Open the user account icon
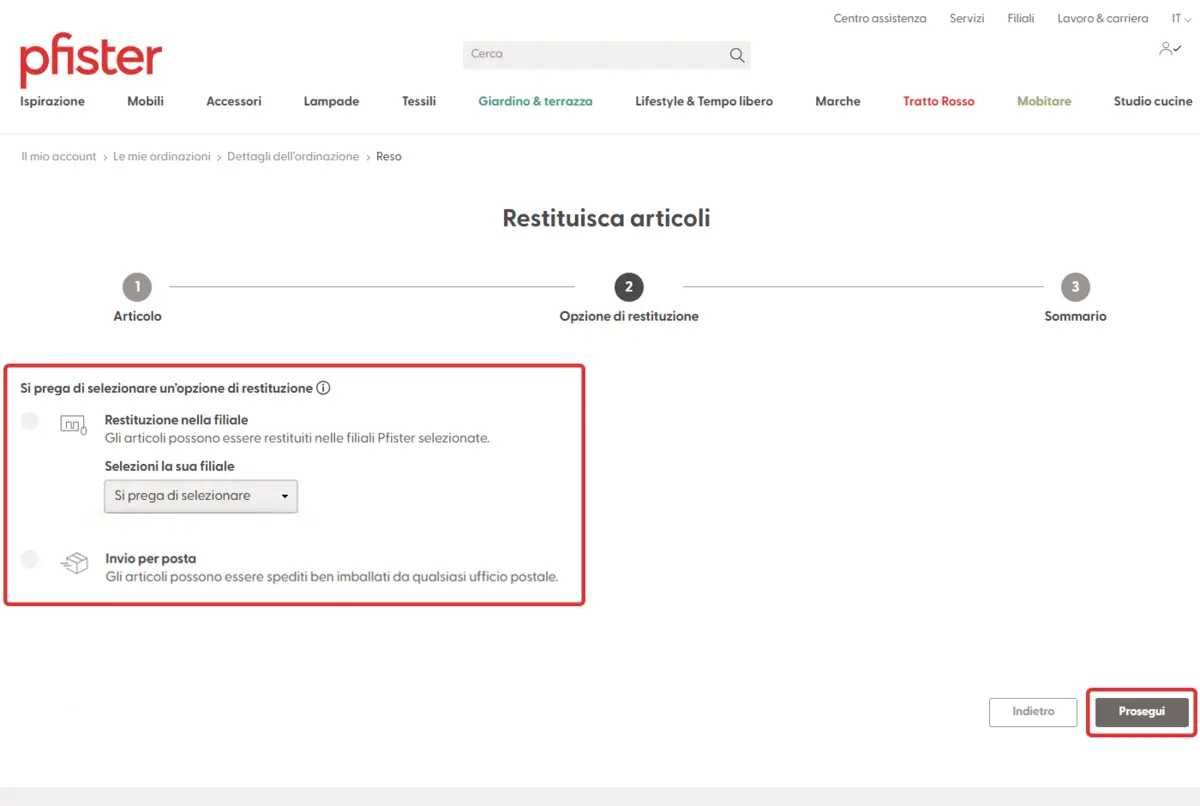 1169,48
